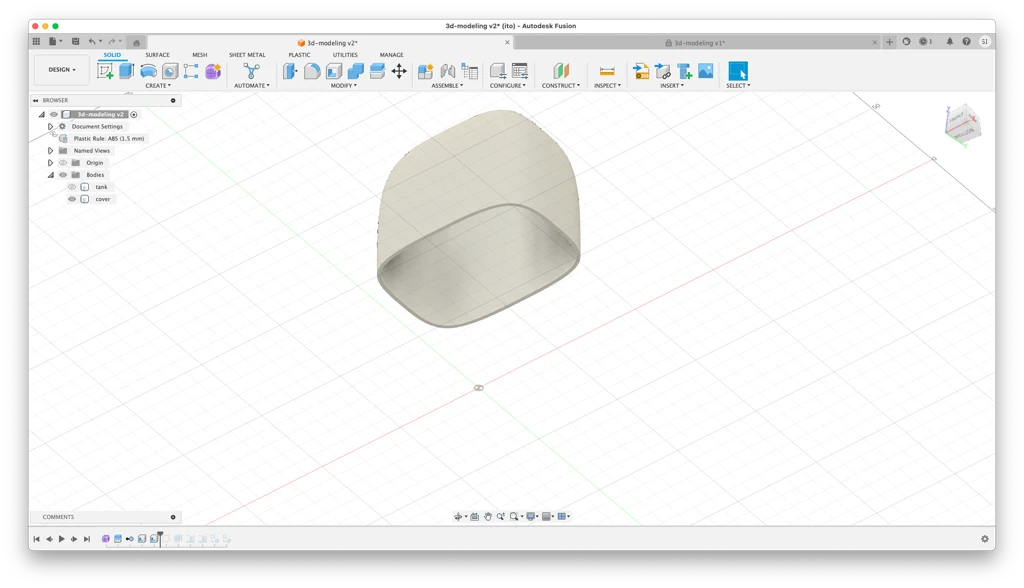Toggle visibility of the Origin folder

tap(63, 163)
